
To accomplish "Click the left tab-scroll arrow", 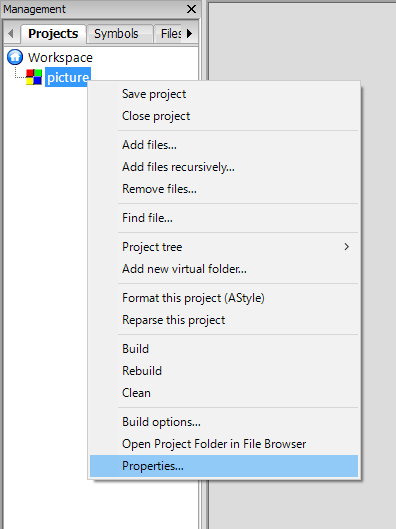I will [x=10, y=33].
